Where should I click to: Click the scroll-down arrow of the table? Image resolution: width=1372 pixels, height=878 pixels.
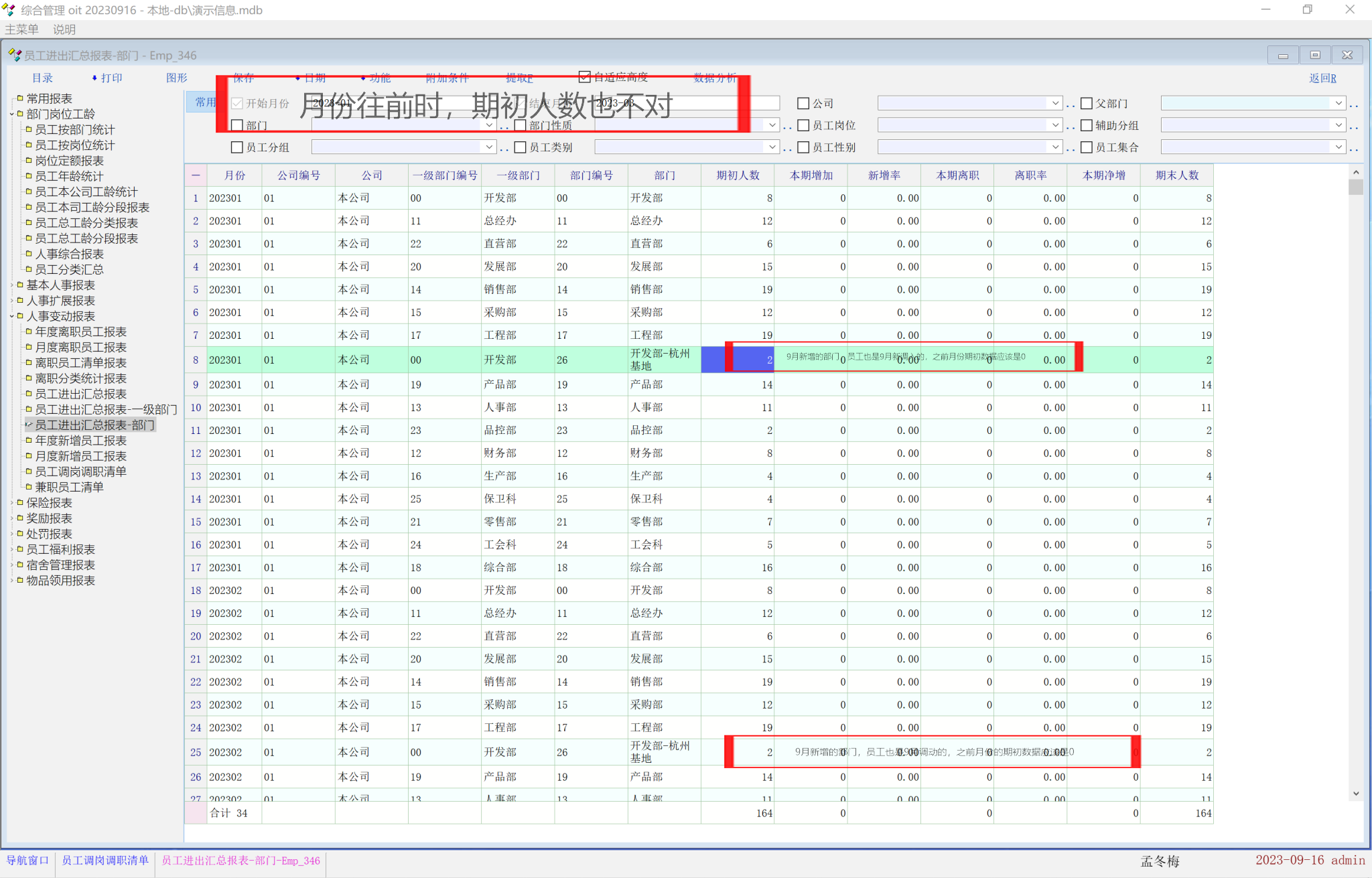tap(1356, 794)
